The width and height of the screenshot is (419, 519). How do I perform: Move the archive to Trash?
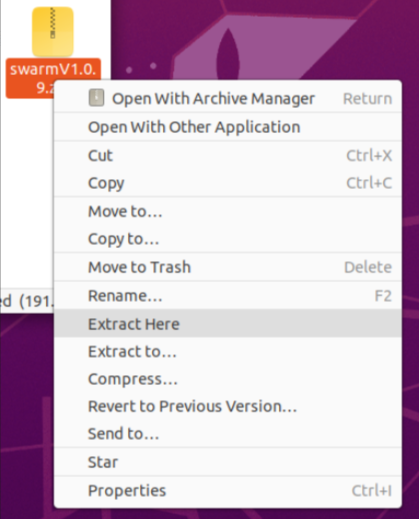pyautogui.click(x=228, y=267)
